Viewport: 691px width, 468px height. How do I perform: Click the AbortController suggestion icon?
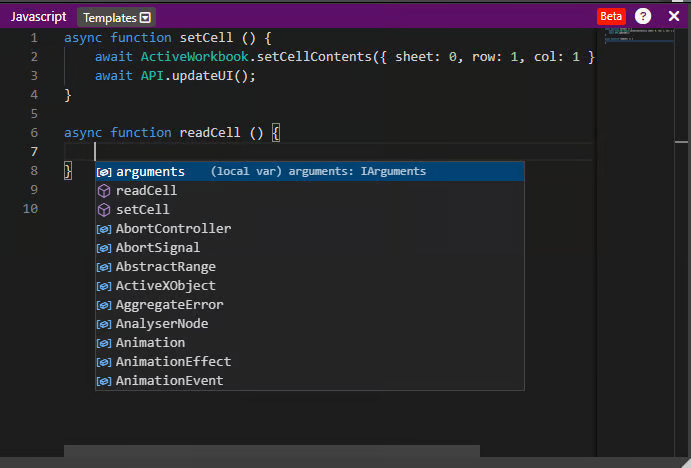(x=103, y=229)
